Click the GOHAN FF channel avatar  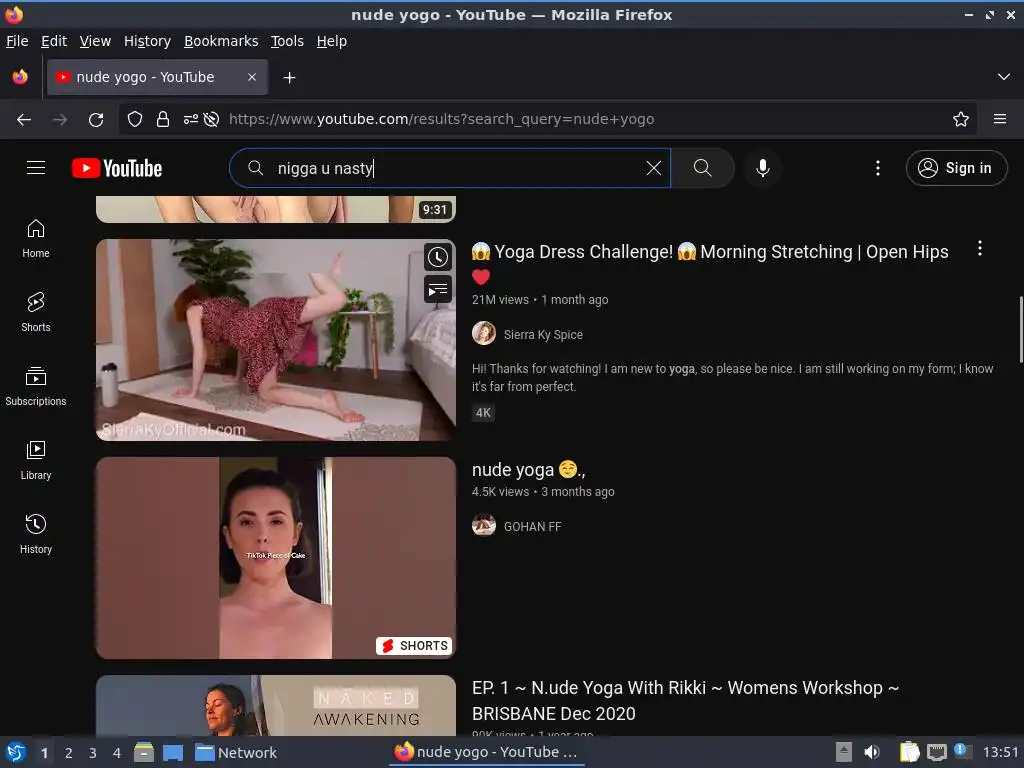tap(483, 525)
